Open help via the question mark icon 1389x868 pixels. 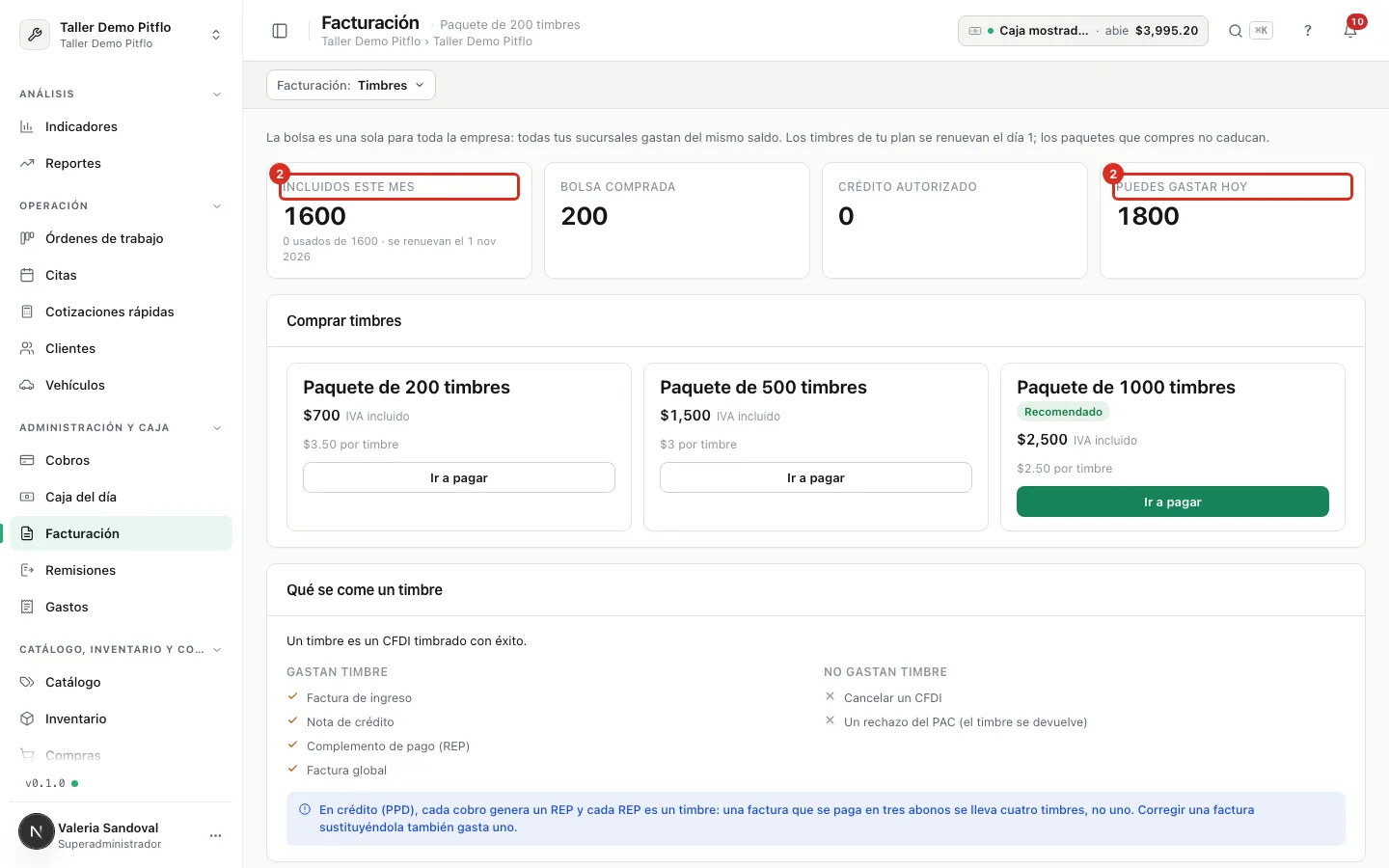[x=1308, y=31]
